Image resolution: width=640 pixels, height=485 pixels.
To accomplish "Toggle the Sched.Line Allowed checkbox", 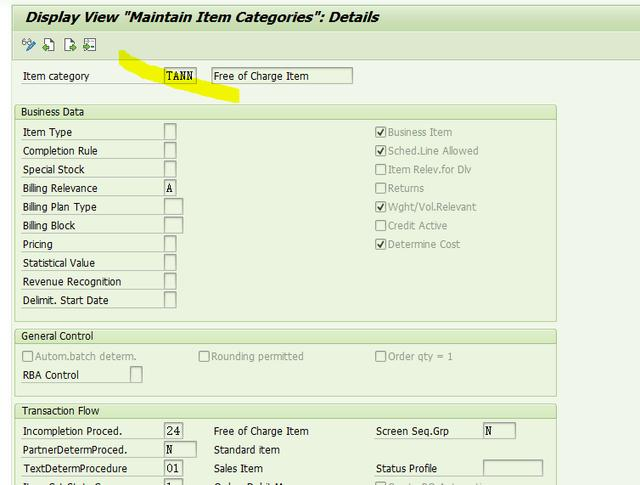I will click(x=381, y=151).
